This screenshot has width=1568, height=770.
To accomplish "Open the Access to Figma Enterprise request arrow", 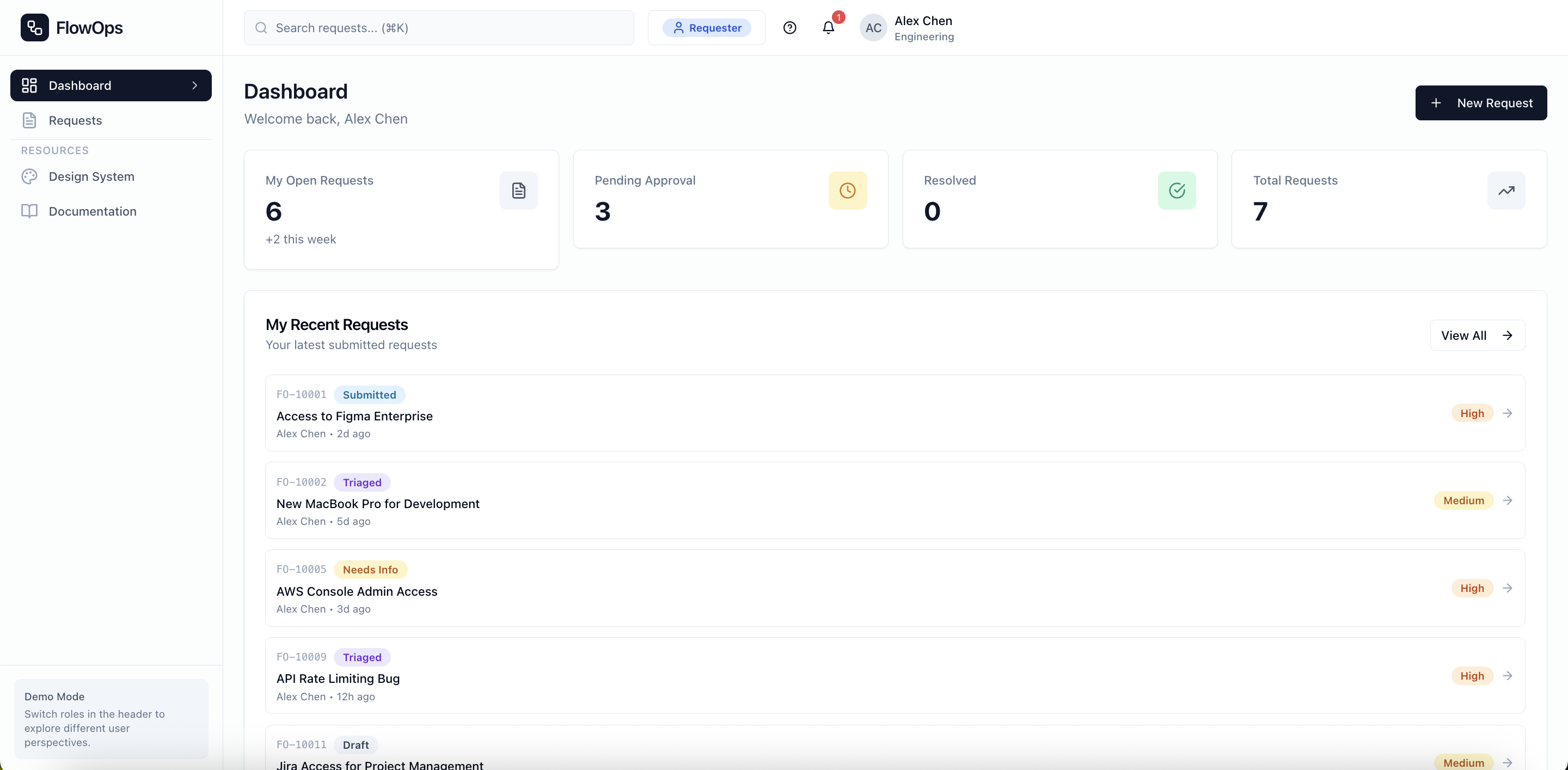I will click(1508, 413).
